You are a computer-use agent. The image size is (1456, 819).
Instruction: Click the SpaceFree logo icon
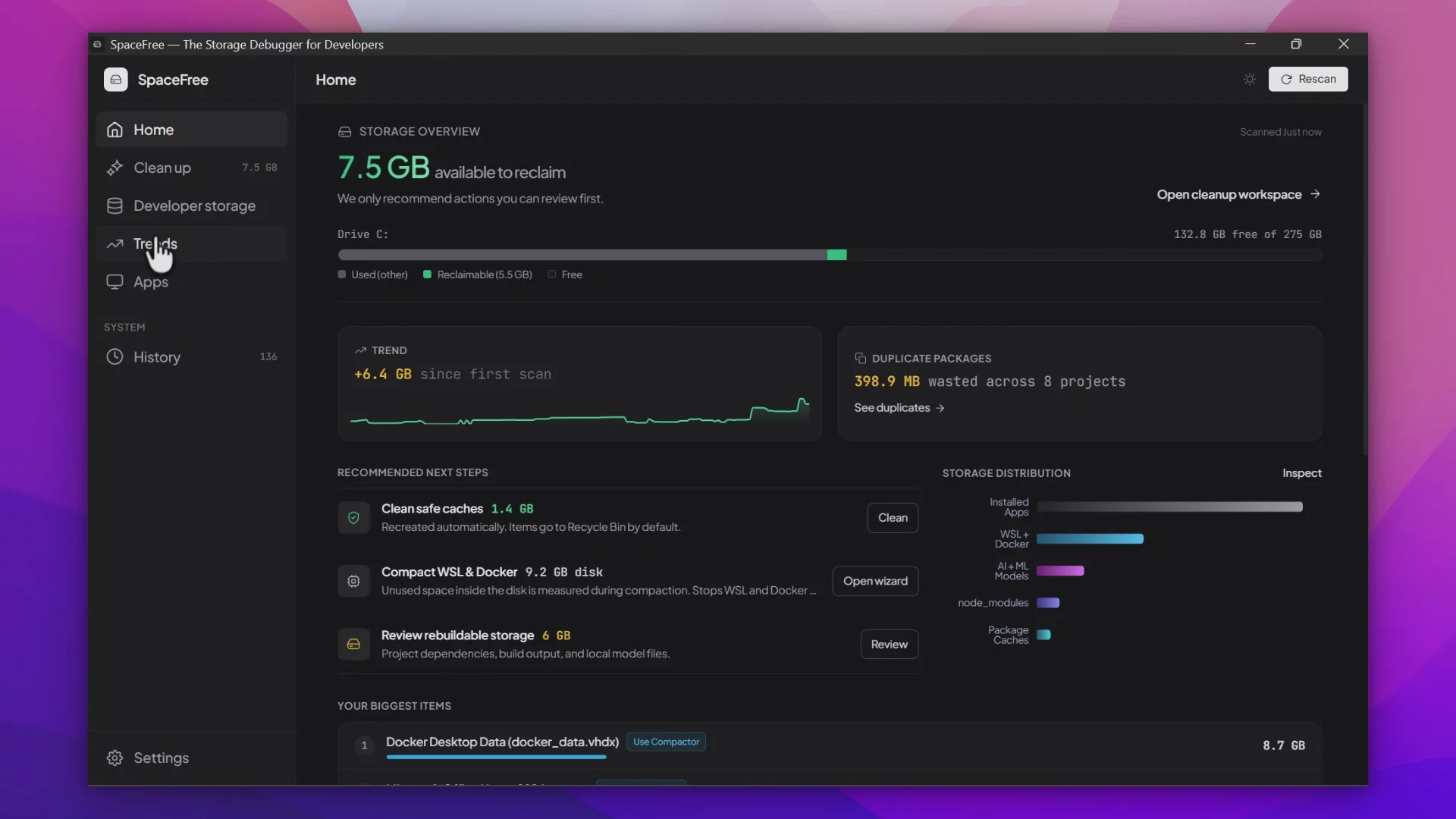[x=115, y=80]
